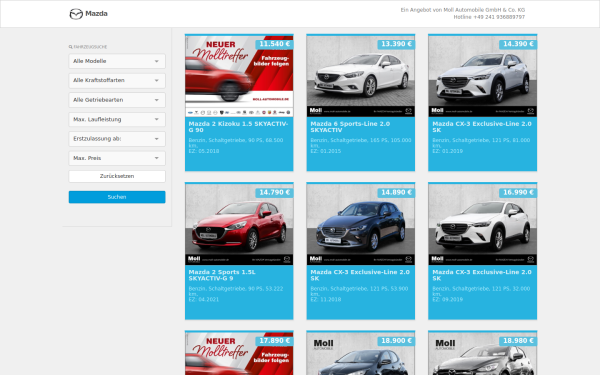
Task: Open the Alle Getriebearten dropdown
Action: (x=117, y=100)
